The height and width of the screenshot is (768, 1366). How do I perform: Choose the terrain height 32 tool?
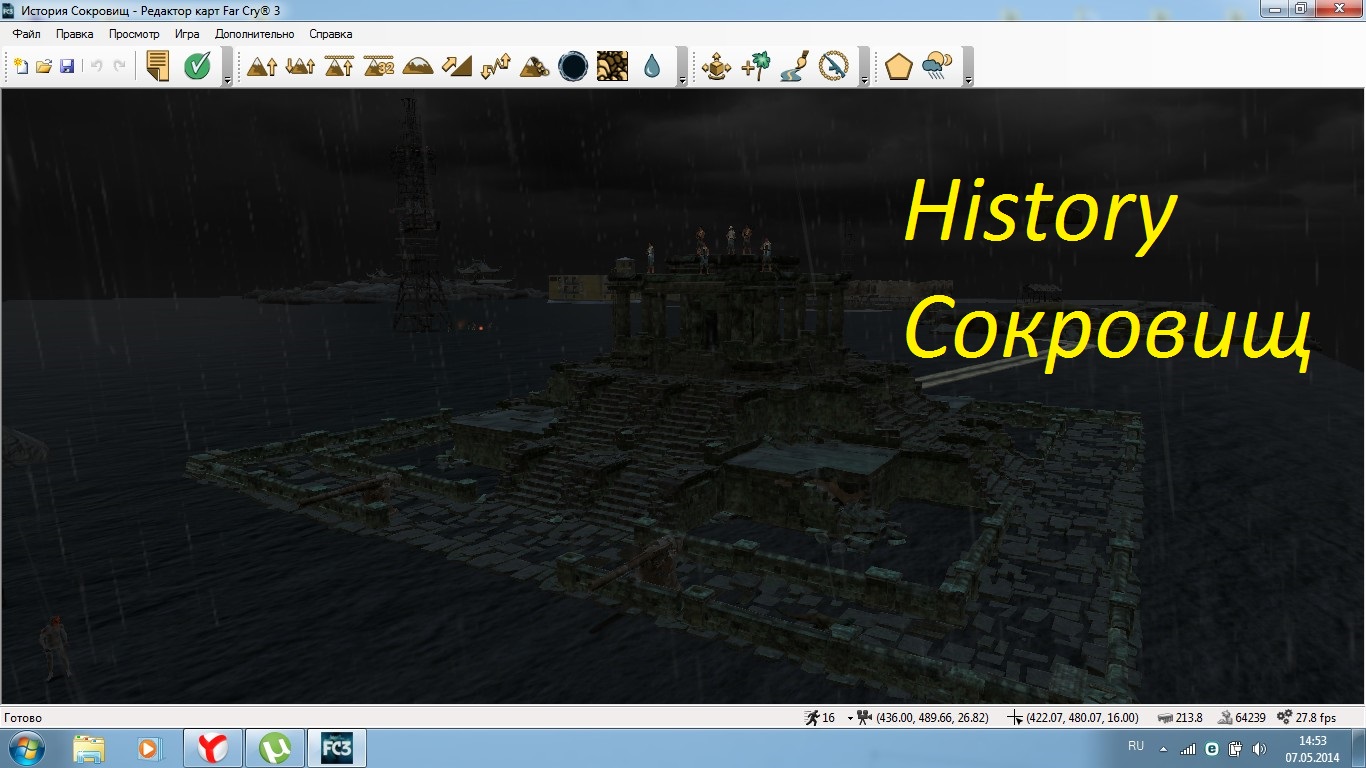378,66
